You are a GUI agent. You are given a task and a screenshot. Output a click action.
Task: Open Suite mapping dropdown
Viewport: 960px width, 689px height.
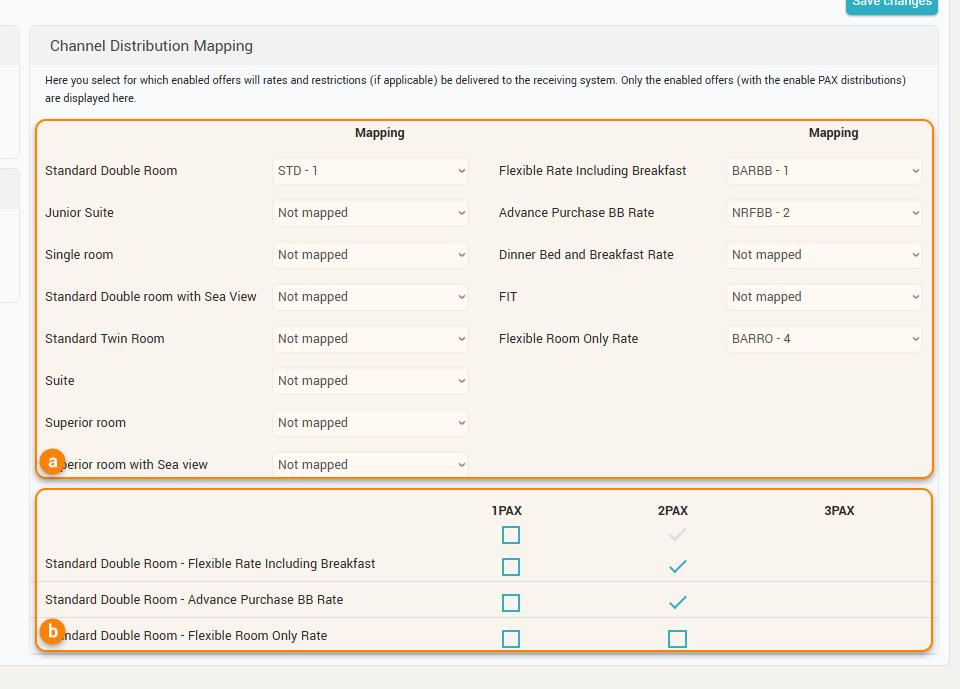[370, 381]
